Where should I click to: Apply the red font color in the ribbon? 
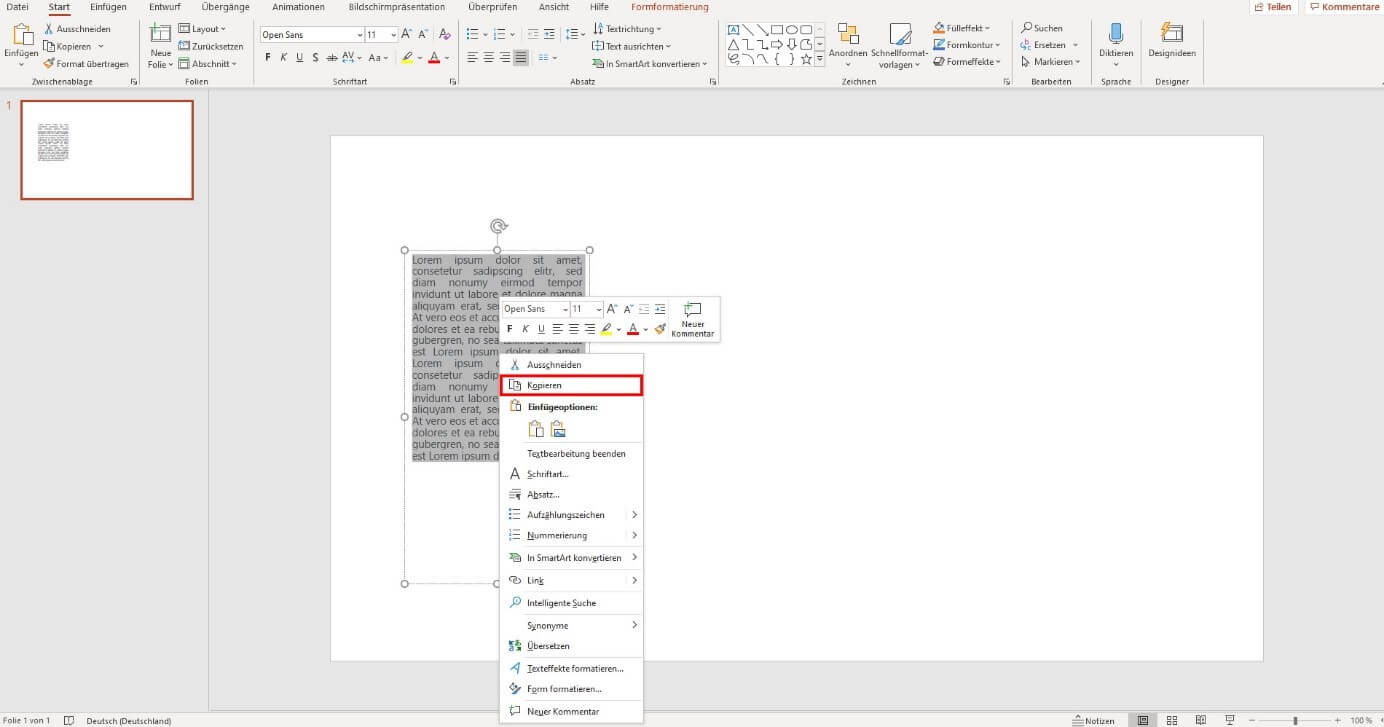pyautogui.click(x=434, y=58)
